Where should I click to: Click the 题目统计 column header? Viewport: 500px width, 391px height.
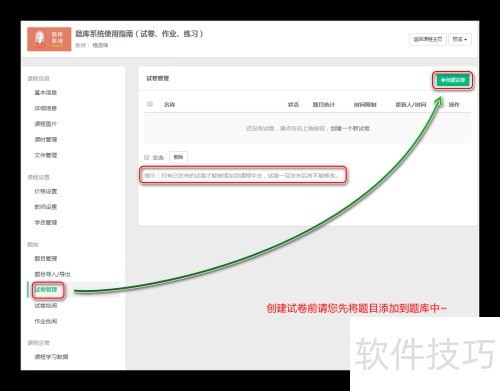[323, 105]
